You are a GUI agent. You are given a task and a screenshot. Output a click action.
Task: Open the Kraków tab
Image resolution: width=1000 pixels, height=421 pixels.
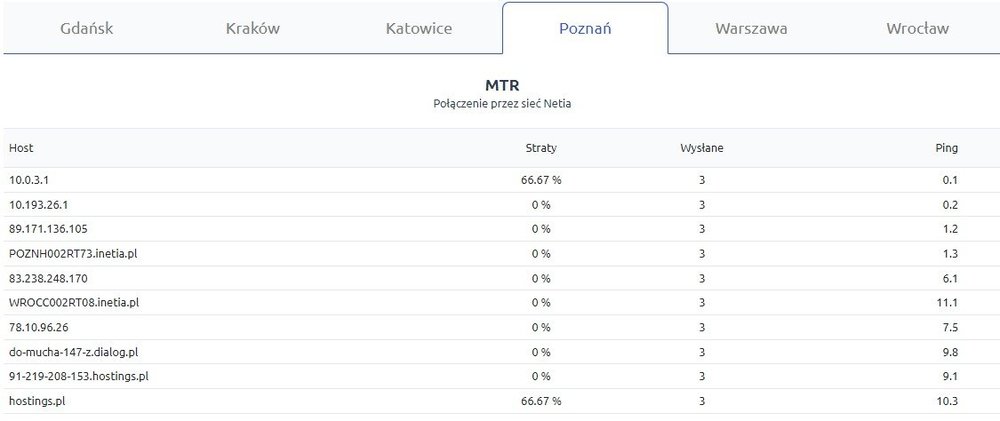252,28
